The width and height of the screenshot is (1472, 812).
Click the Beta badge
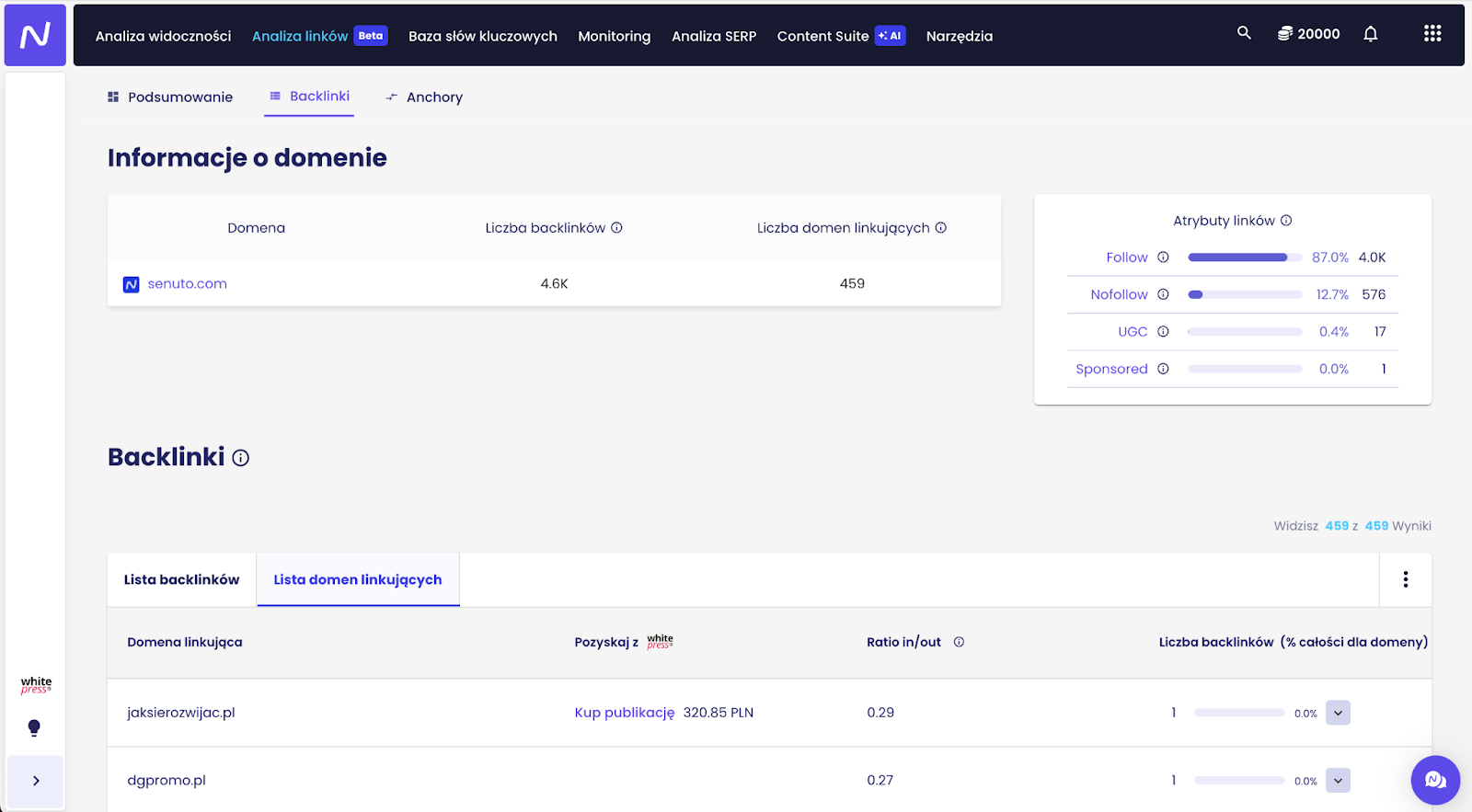pyautogui.click(x=371, y=36)
